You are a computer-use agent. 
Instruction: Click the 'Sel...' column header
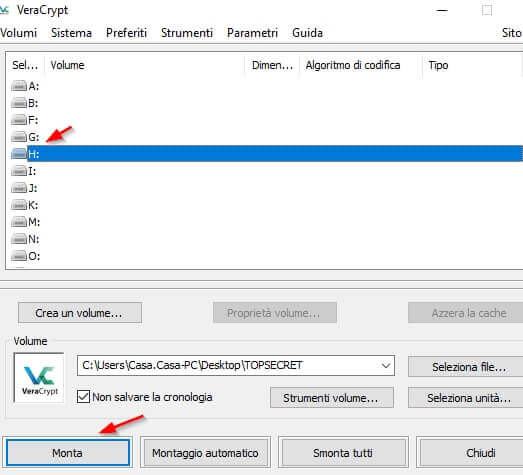25,65
